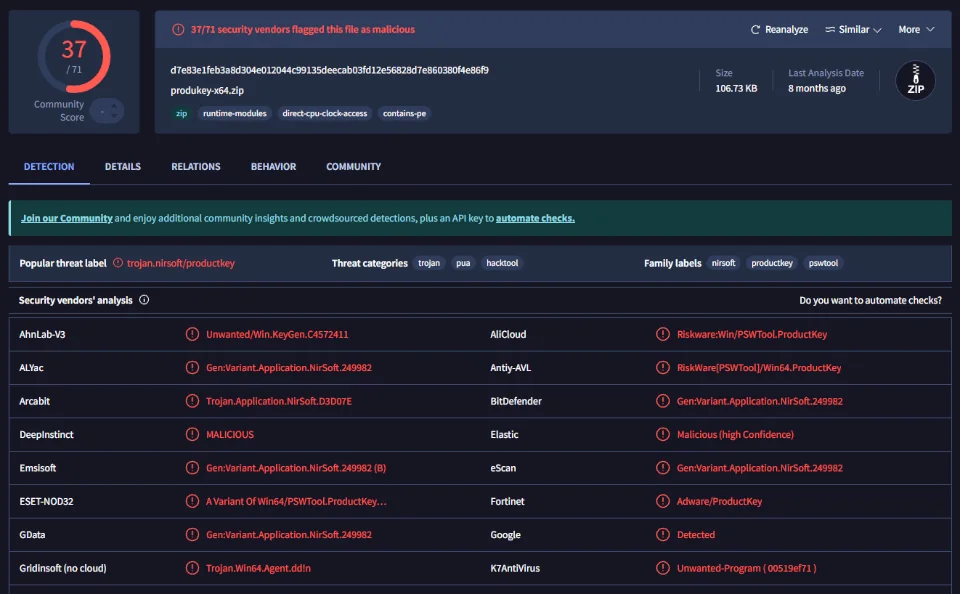This screenshot has width=960, height=594.
Task: Click AliCloud result Riskware:Win/PSWTool.ProductKey
Action: pyautogui.click(x=752, y=334)
